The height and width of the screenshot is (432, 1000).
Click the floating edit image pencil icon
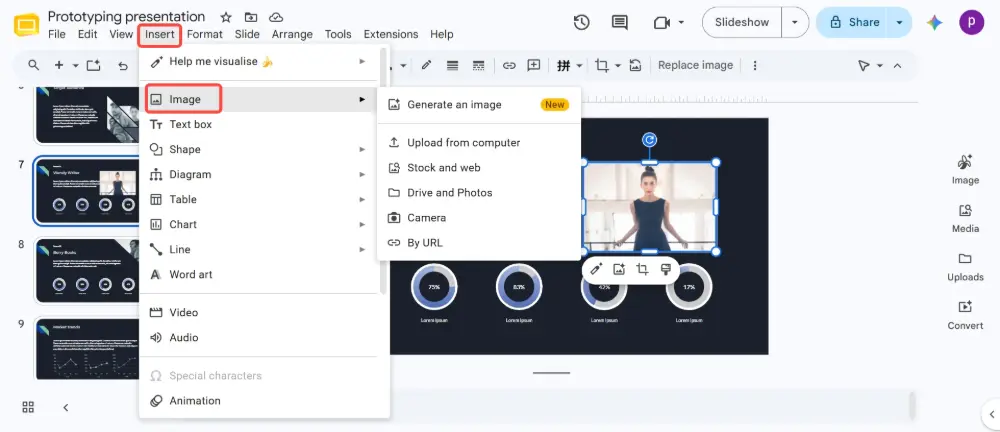(x=596, y=269)
